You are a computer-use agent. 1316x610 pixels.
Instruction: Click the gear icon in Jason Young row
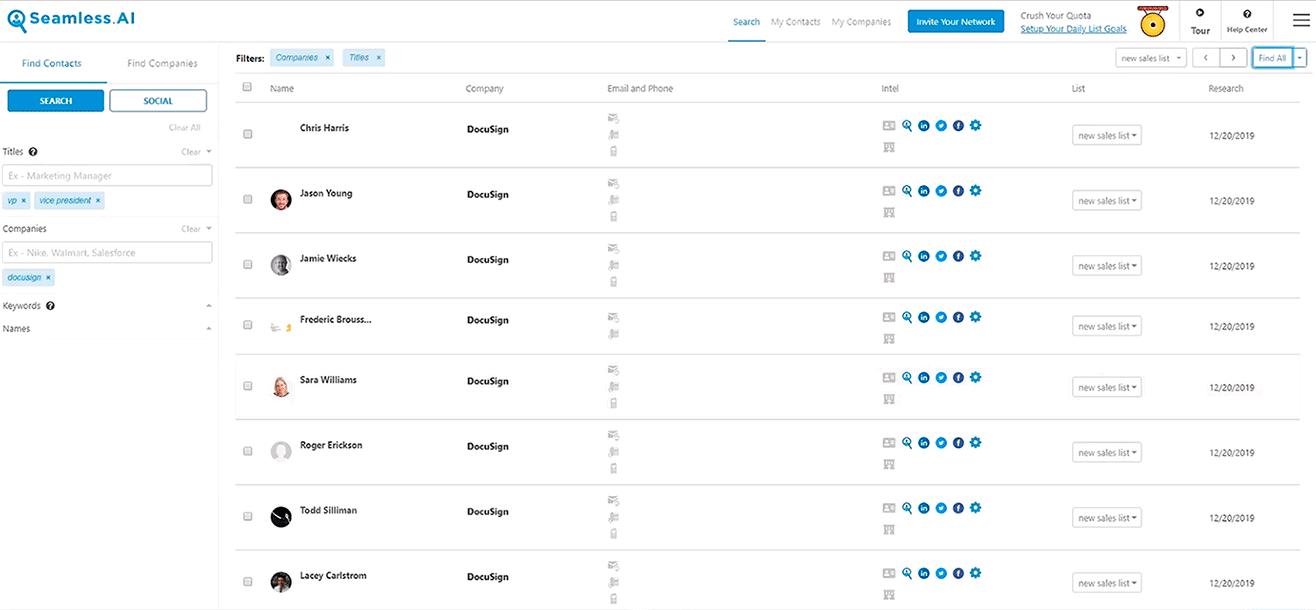click(x=976, y=190)
